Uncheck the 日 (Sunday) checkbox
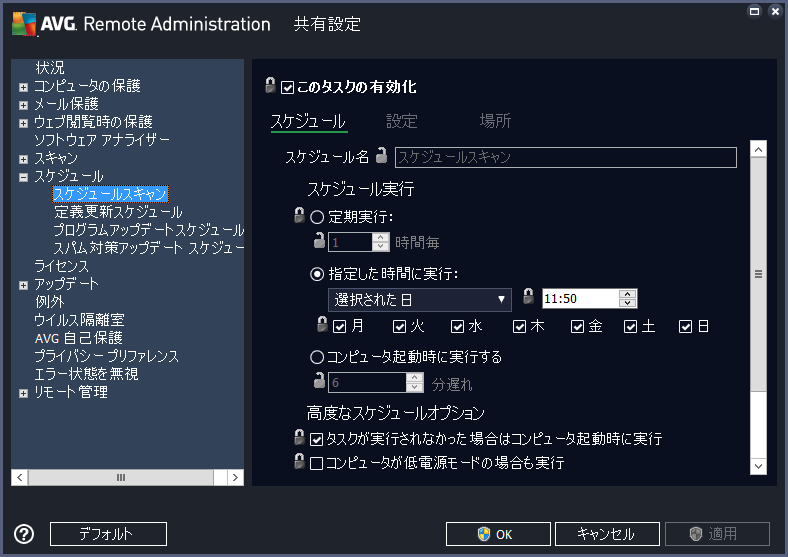The width and height of the screenshot is (788, 557). click(x=685, y=327)
